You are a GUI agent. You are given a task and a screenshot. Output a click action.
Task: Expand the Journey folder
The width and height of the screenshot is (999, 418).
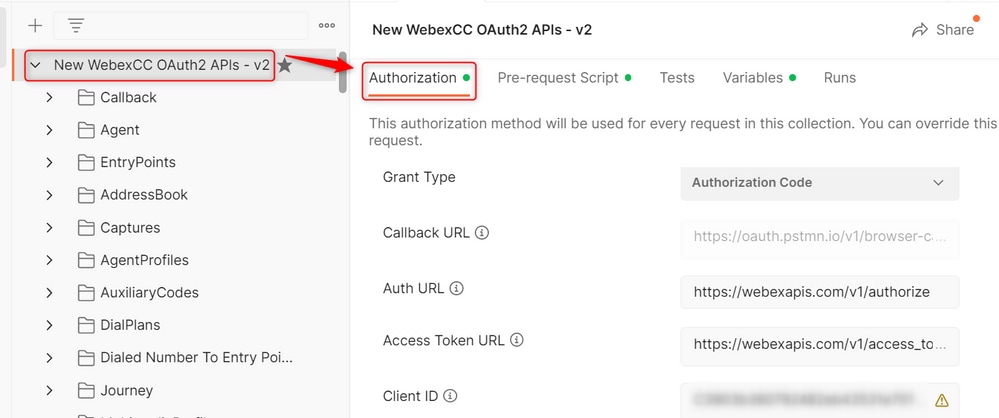click(x=50, y=390)
